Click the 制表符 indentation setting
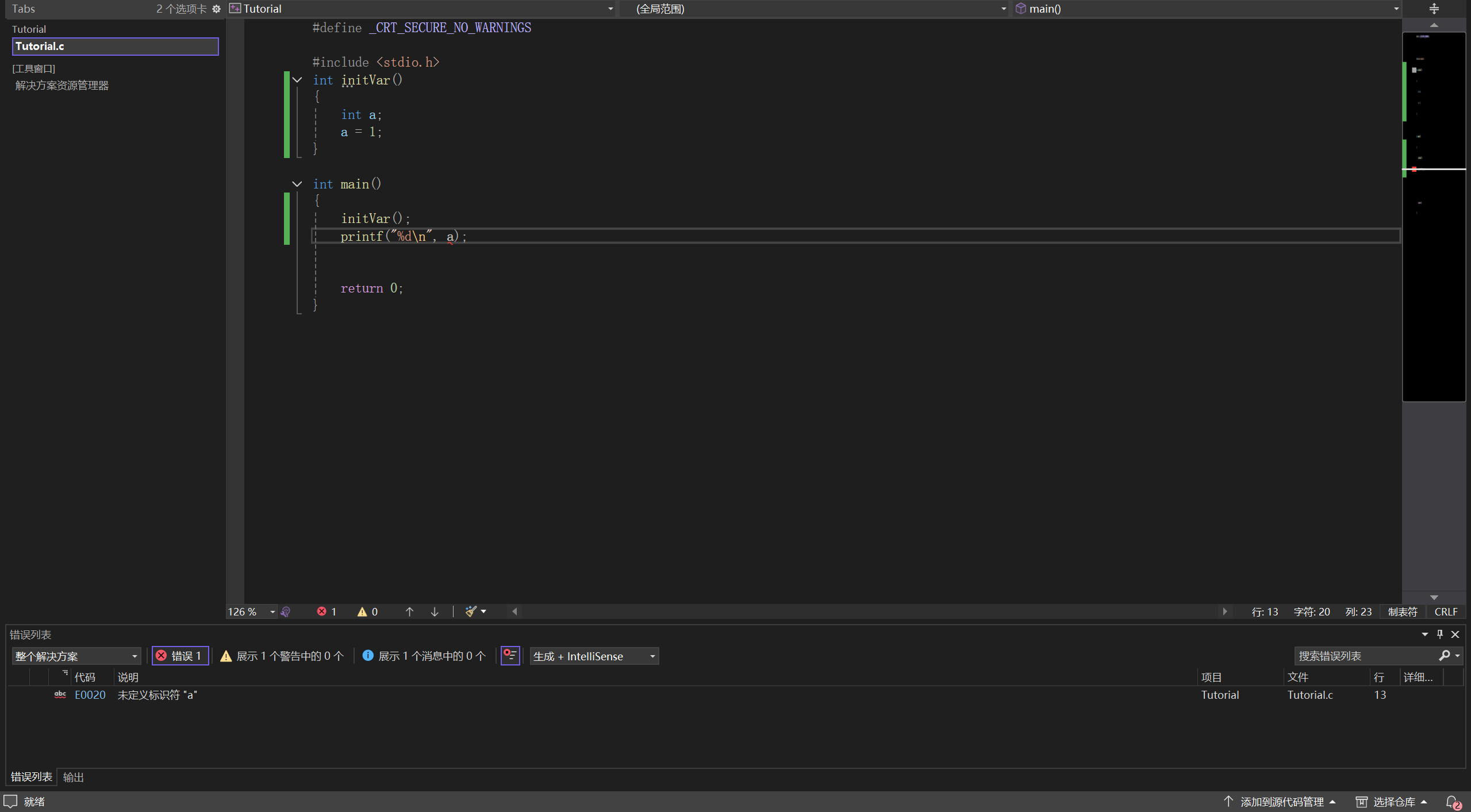Image resolution: width=1471 pixels, height=812 pixels. [1403, 612]
